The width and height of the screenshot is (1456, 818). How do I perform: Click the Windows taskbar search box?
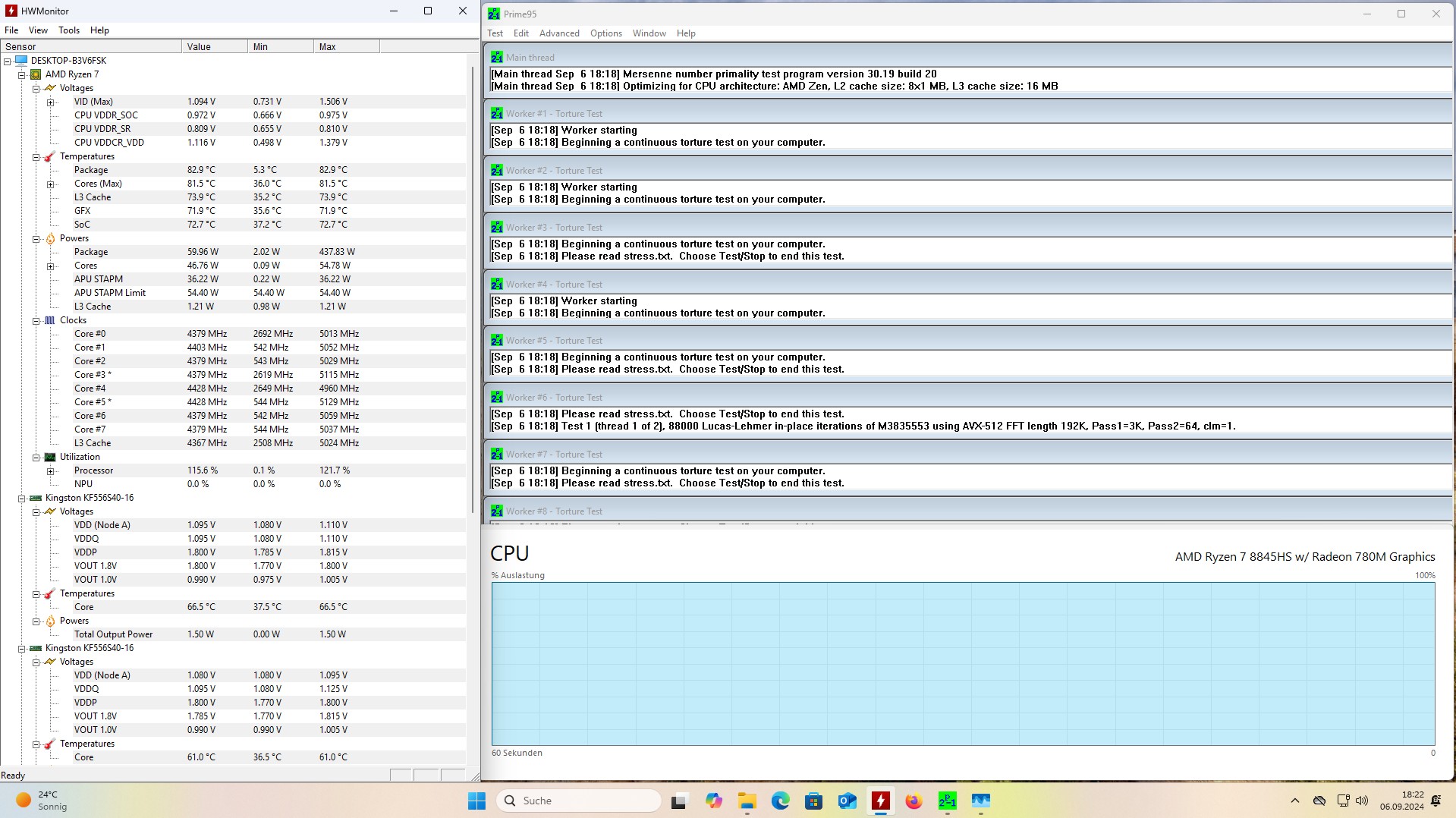point(578,801)
